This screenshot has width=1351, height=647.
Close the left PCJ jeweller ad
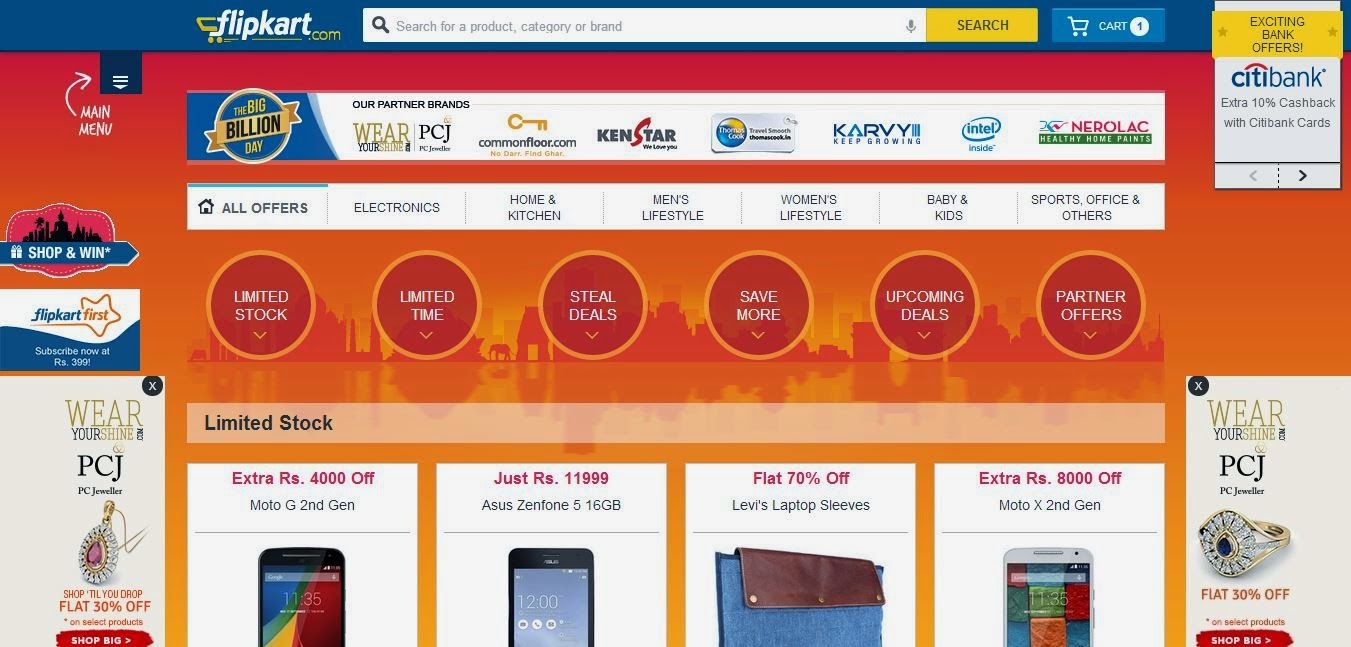point(152,385)
